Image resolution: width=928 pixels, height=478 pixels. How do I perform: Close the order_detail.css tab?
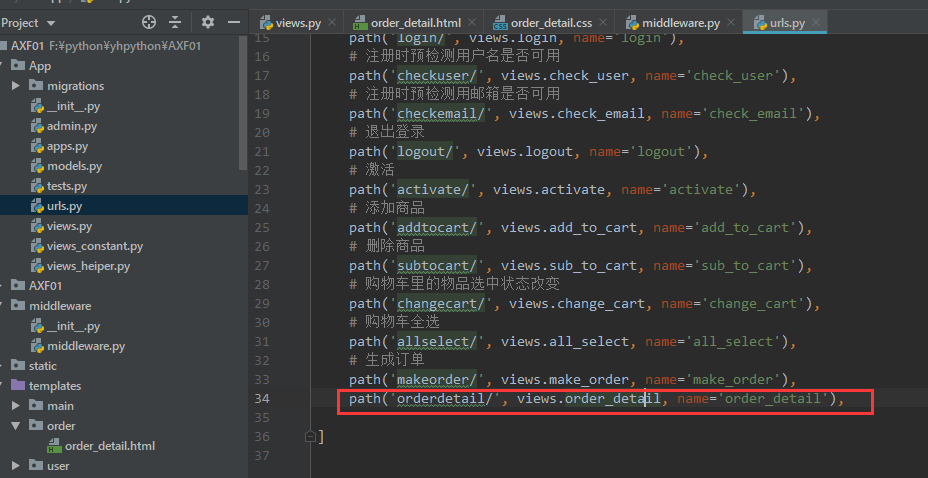click(x=603, y=22)
